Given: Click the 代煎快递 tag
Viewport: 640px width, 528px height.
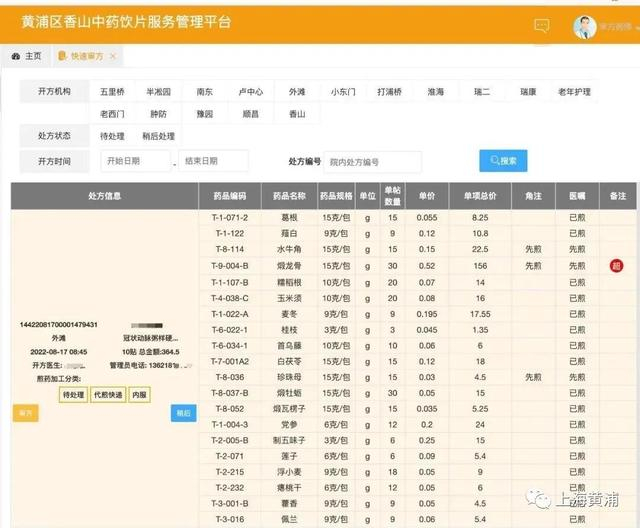Looking at the screenshot, I should [108, 395].
